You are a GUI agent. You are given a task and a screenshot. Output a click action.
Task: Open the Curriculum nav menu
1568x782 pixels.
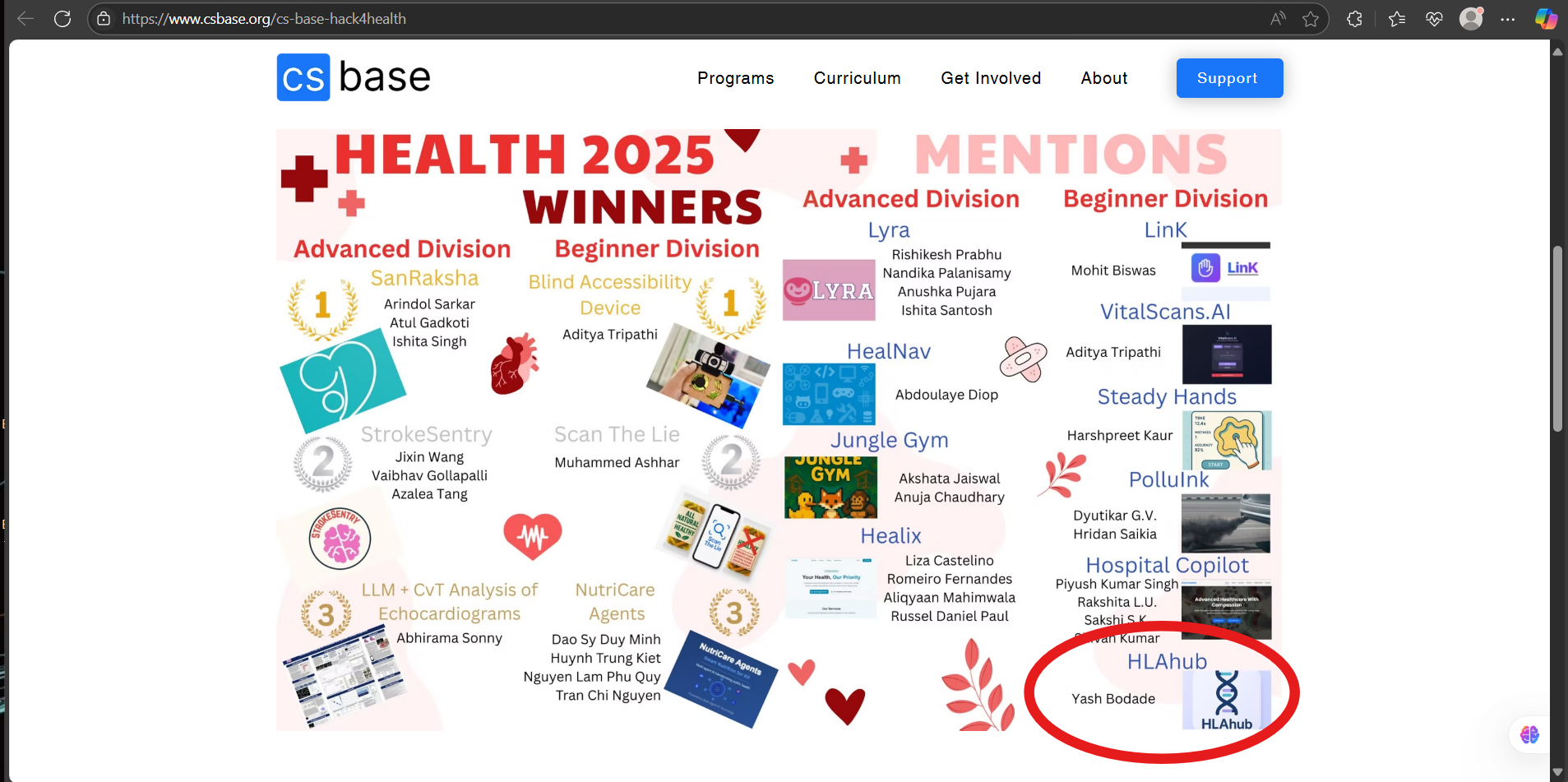point(858,78)
